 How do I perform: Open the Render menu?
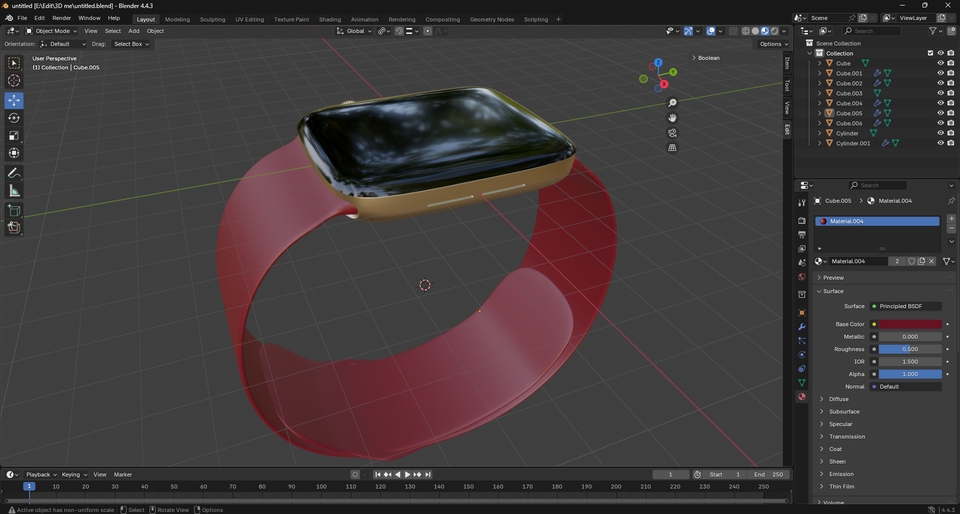click(x=61, y=18)
